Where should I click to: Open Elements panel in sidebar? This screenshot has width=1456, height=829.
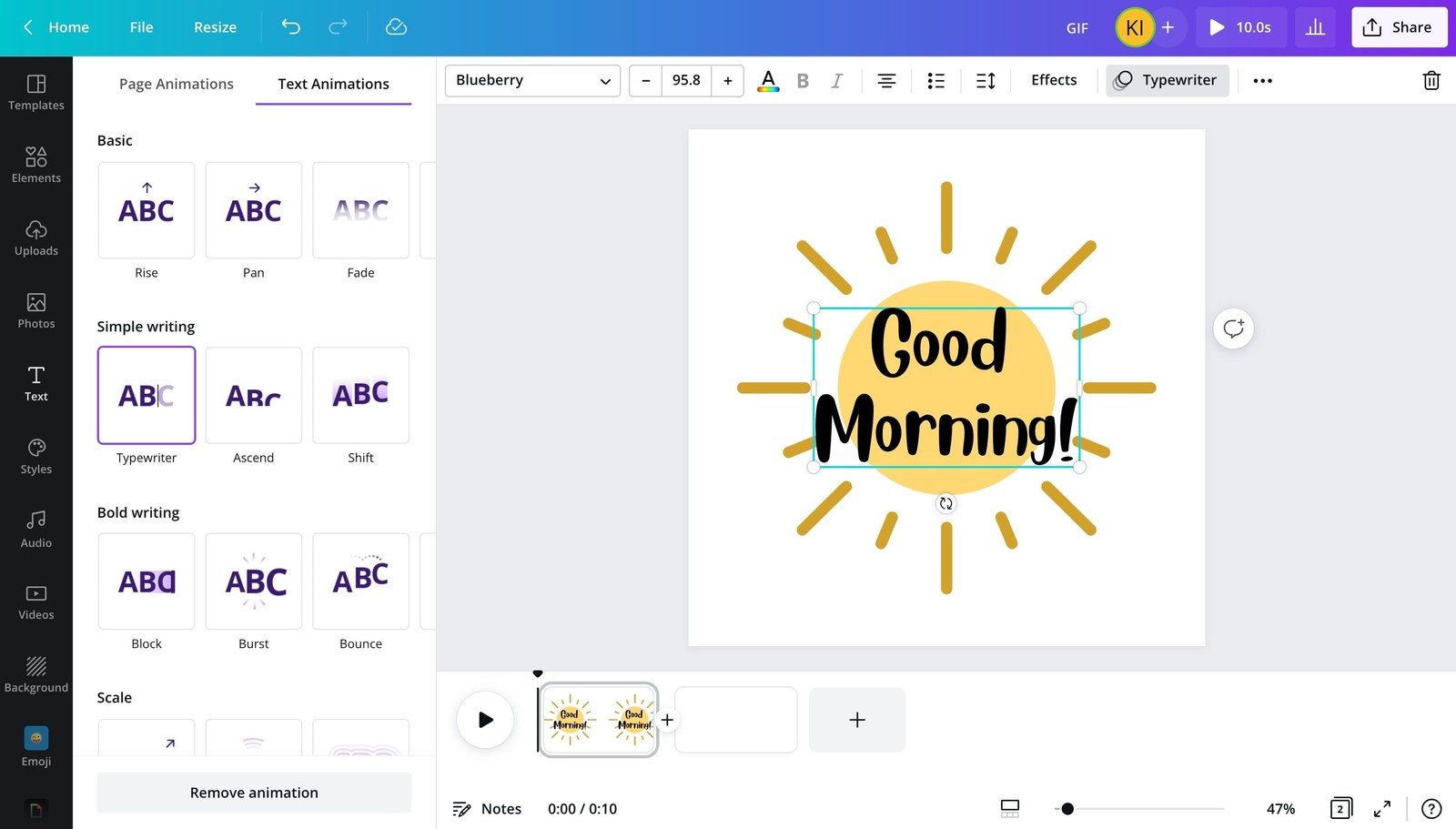click(x=36, y=165)
